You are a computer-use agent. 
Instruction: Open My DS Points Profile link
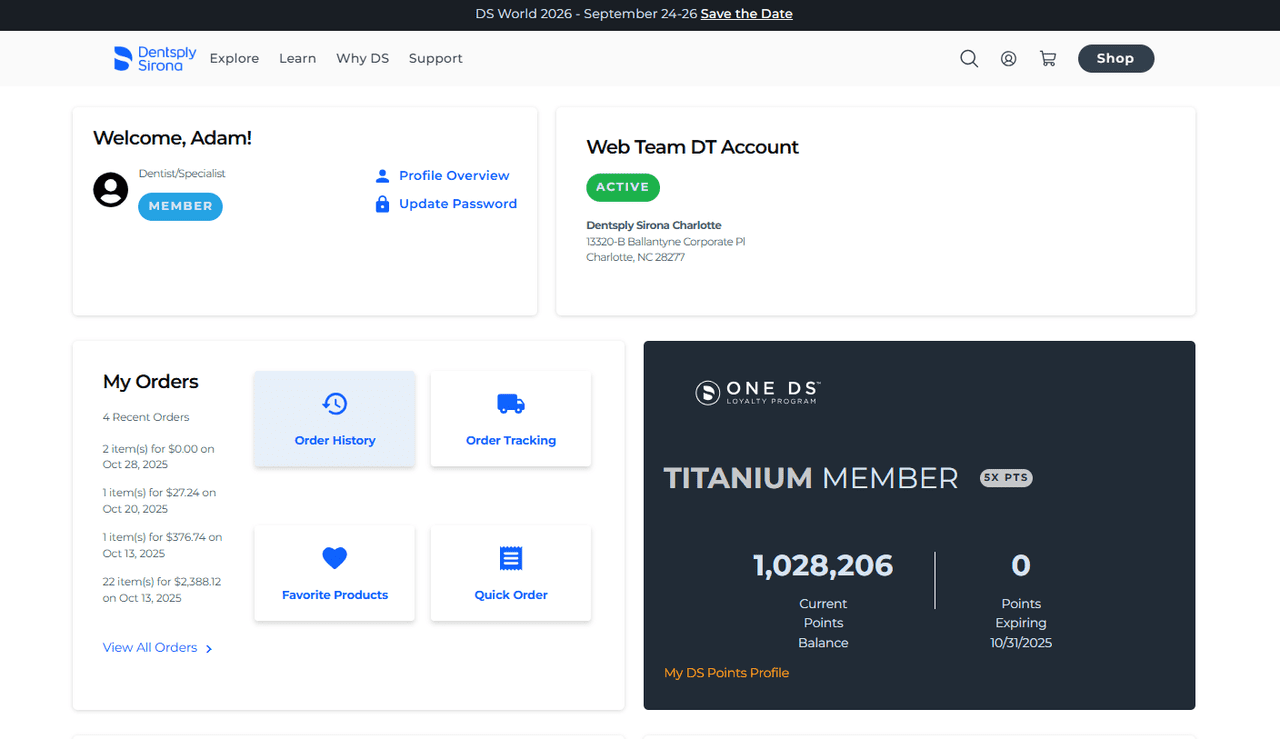[x=726, y=673]
